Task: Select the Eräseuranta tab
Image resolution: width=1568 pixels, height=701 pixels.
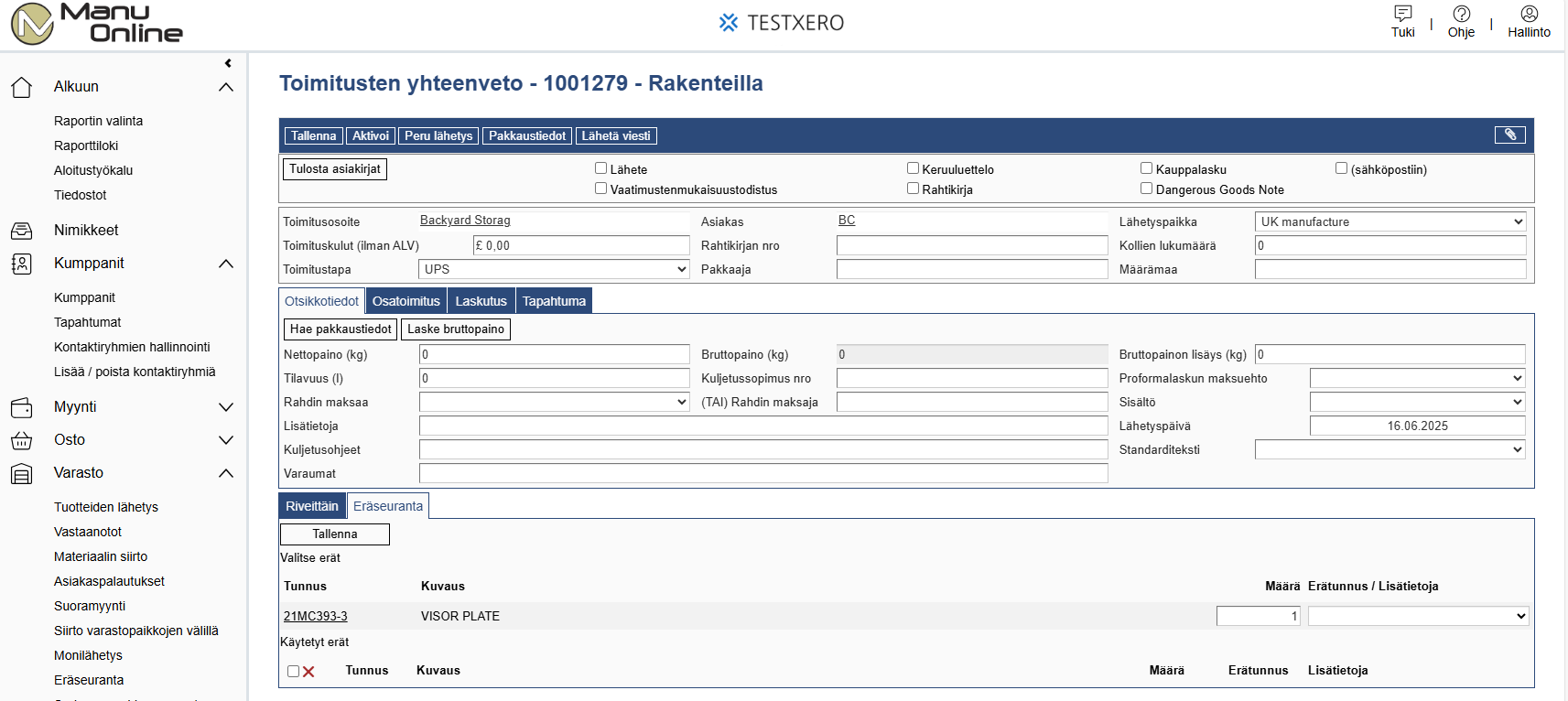Action: coord(388,506)
